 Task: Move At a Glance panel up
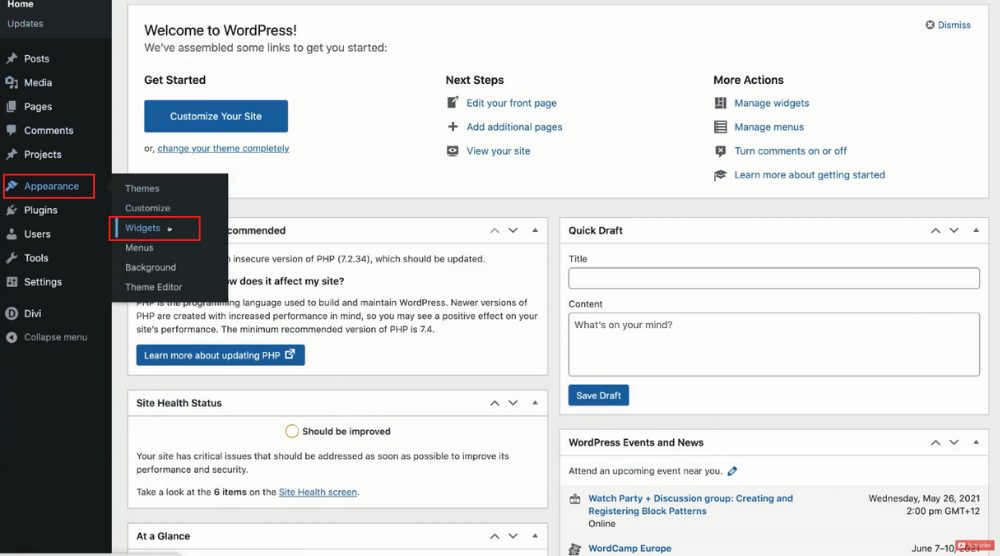[x=494, y=536]
